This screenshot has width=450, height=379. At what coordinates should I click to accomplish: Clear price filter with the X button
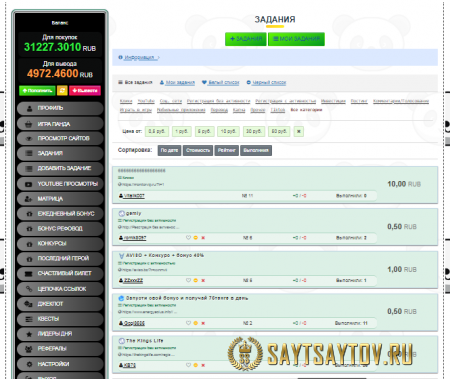coord(299,131)
